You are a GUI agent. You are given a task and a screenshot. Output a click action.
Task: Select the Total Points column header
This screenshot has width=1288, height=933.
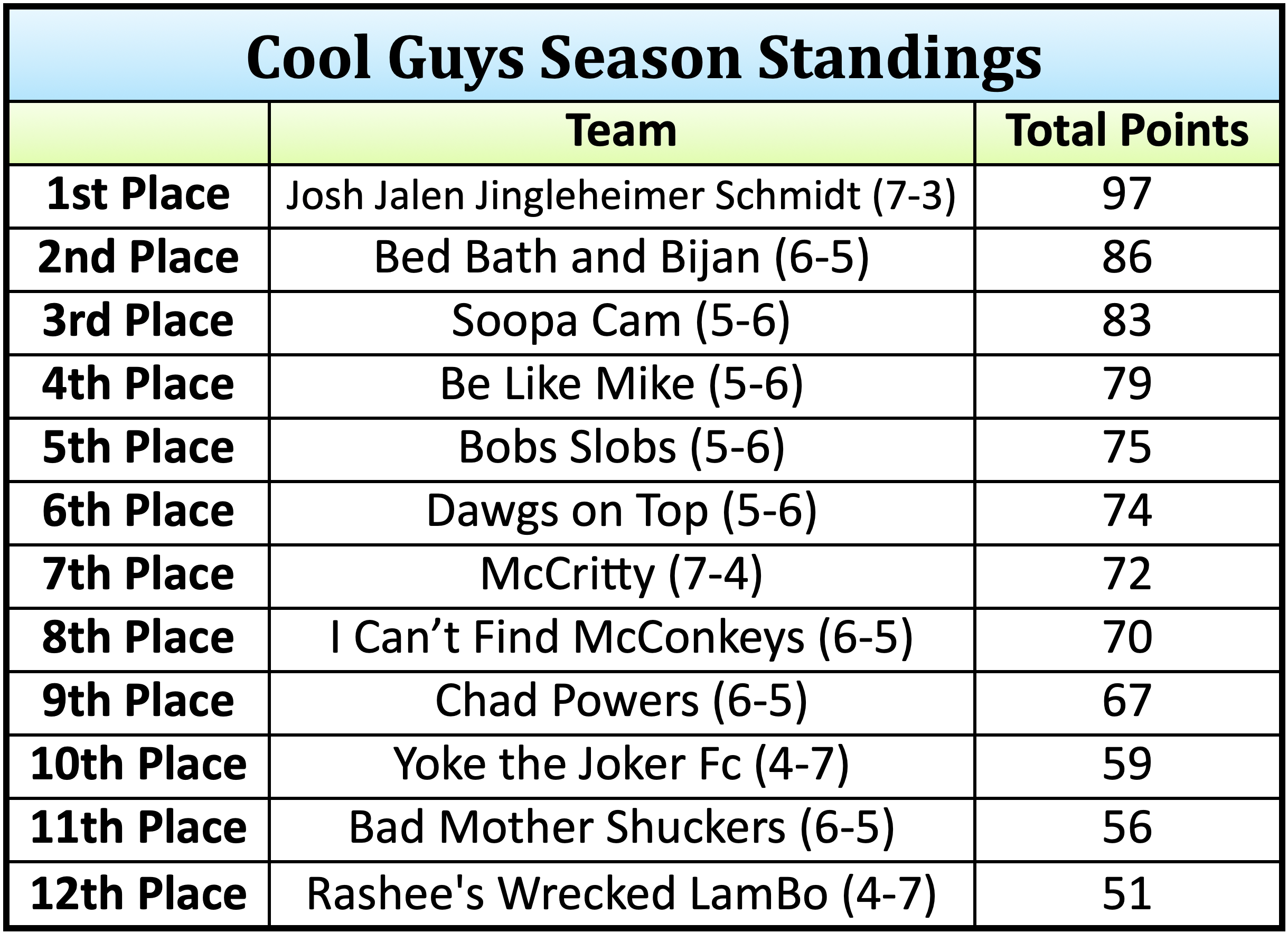pos(1127,132)
